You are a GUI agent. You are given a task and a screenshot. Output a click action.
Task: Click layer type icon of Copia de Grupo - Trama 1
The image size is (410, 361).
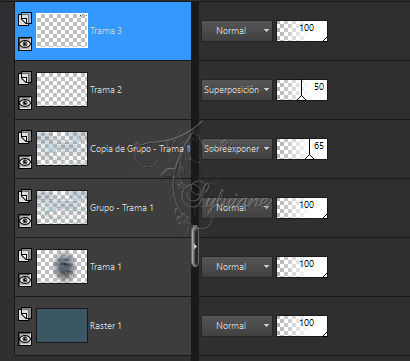(25, 138)
